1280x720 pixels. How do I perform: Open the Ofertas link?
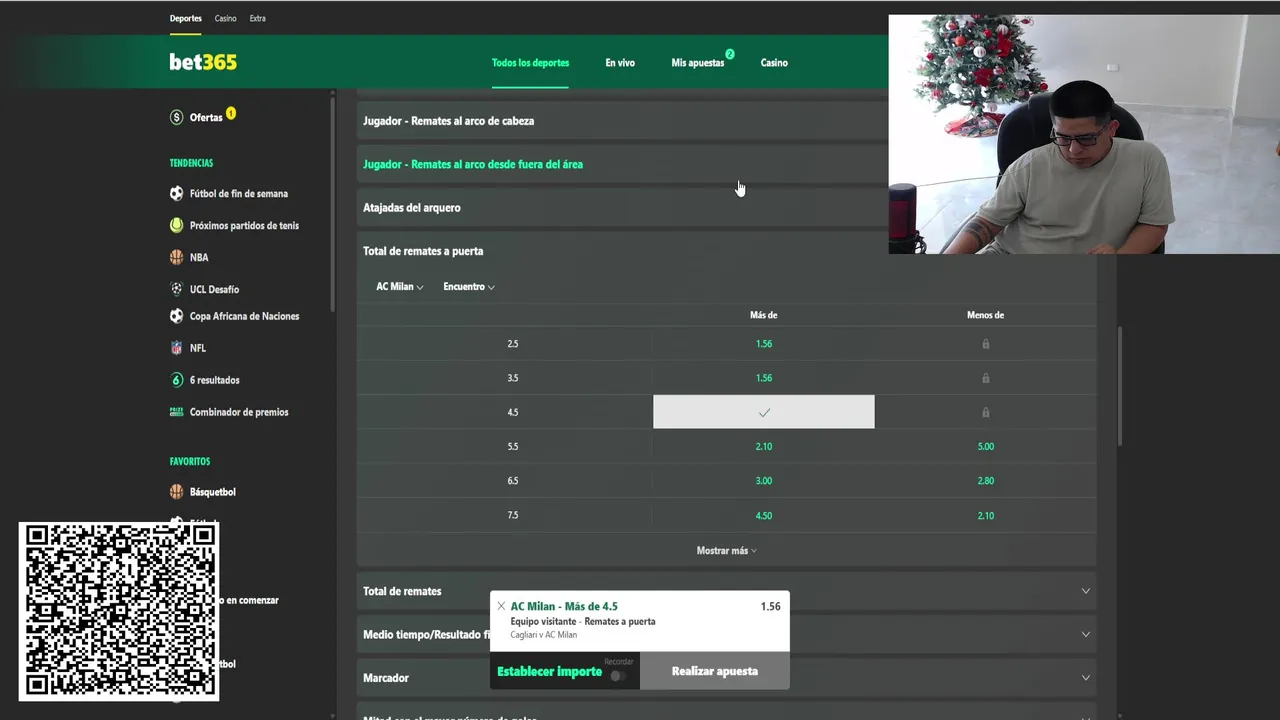click(206, 117)
